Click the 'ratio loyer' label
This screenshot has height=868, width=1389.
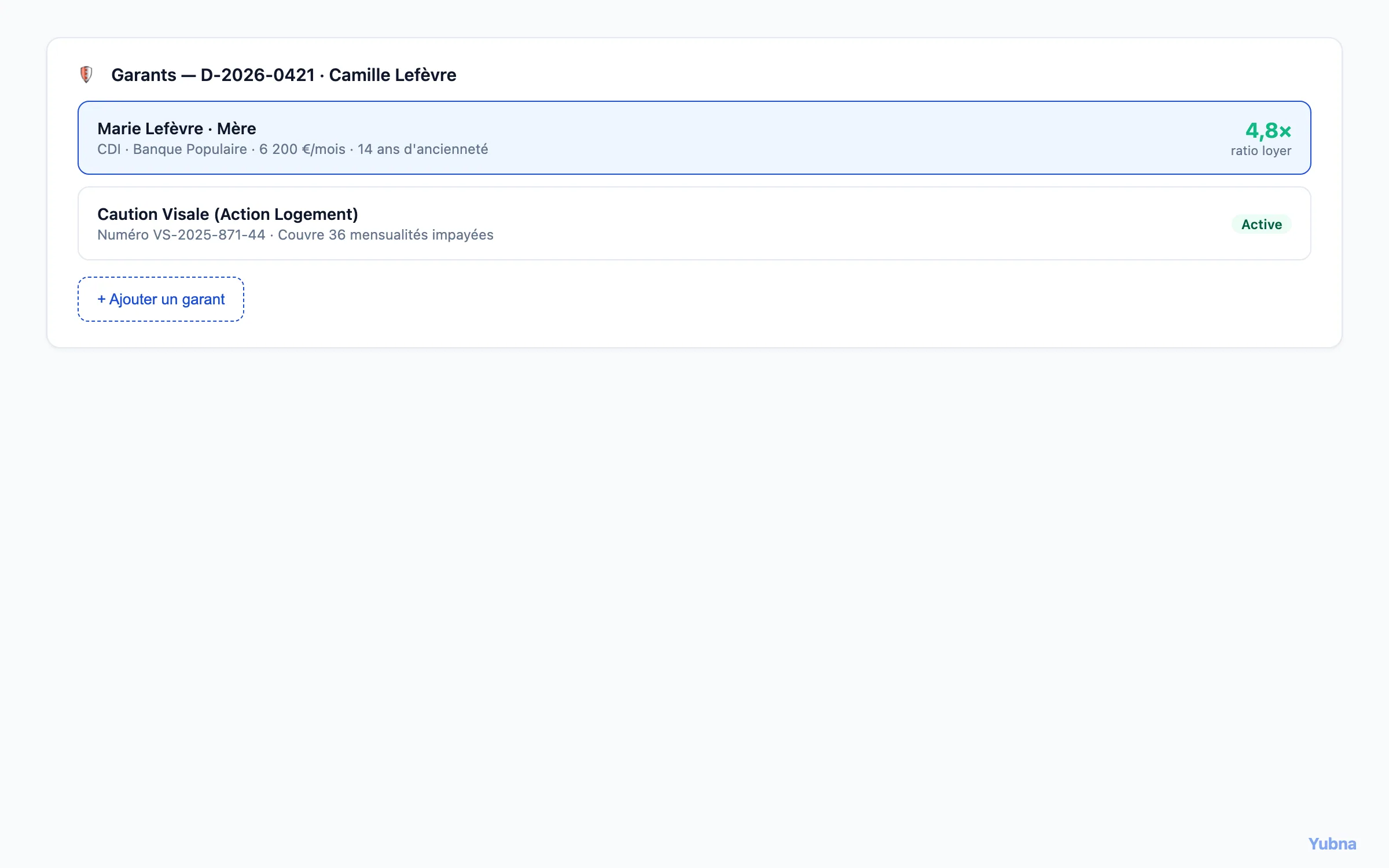(1261, 150)
